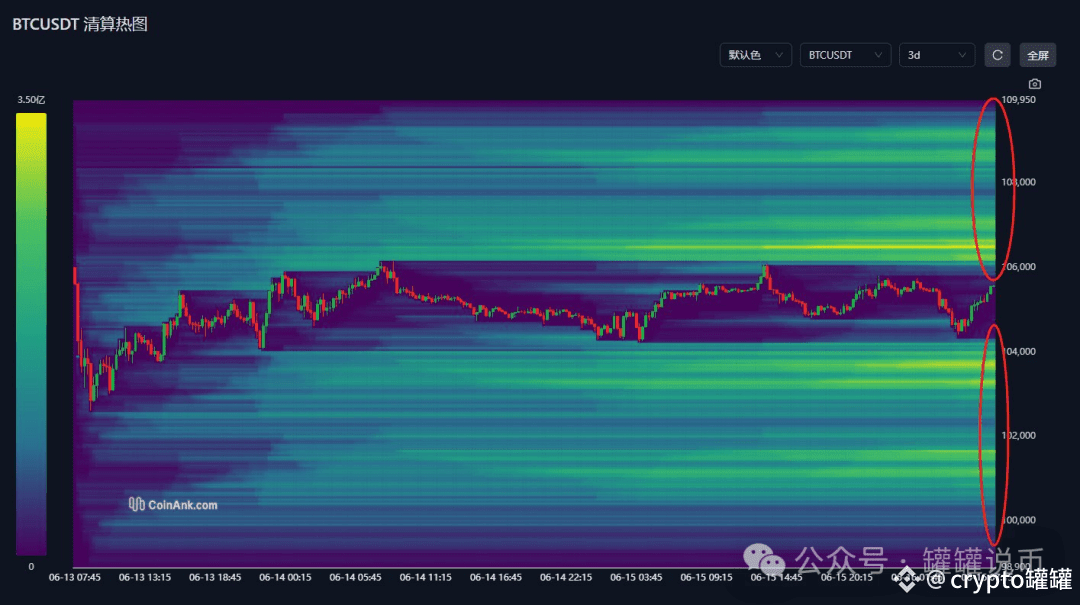Viewport: 1080px width, 605px height.
Task: Click the 06-14 00:15 time label
Action: tap(285, 577)
